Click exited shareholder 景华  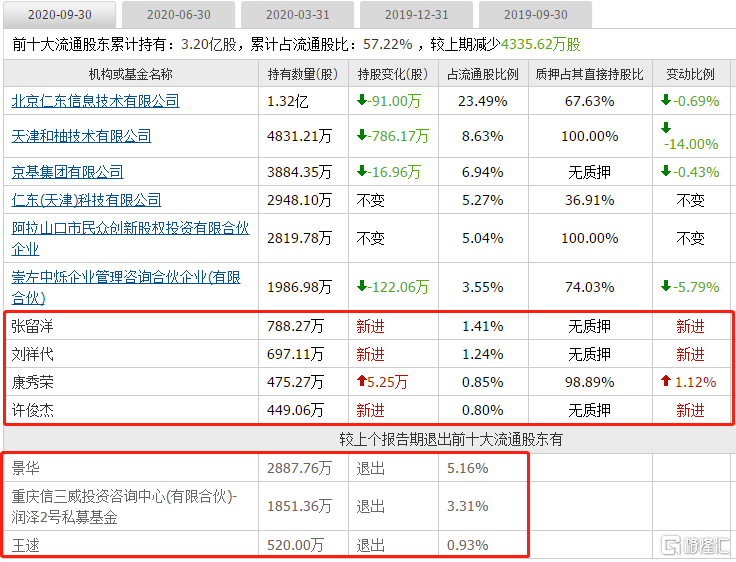[25, 468]
